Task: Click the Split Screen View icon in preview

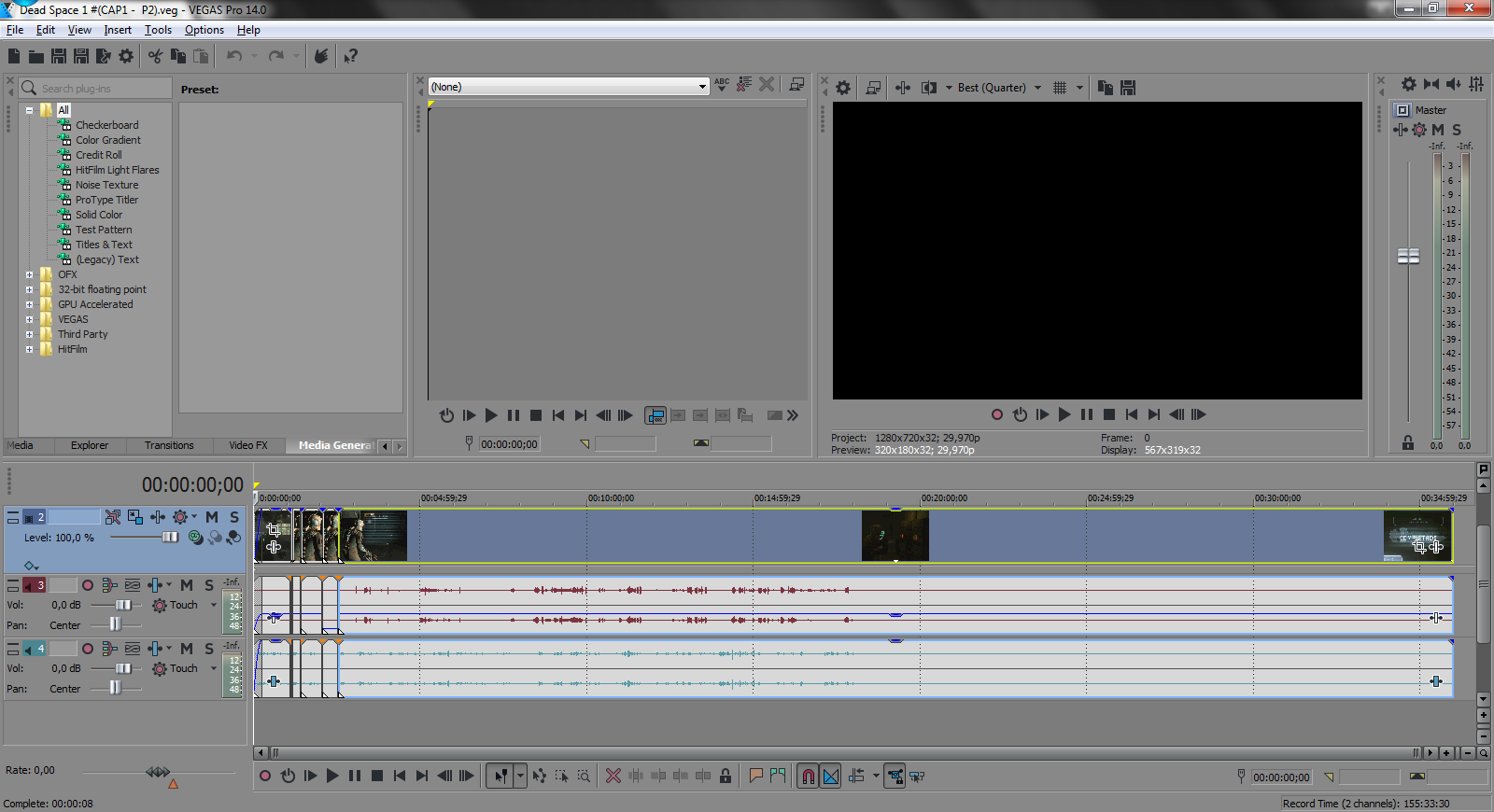Action: click(x=929, y=88)
